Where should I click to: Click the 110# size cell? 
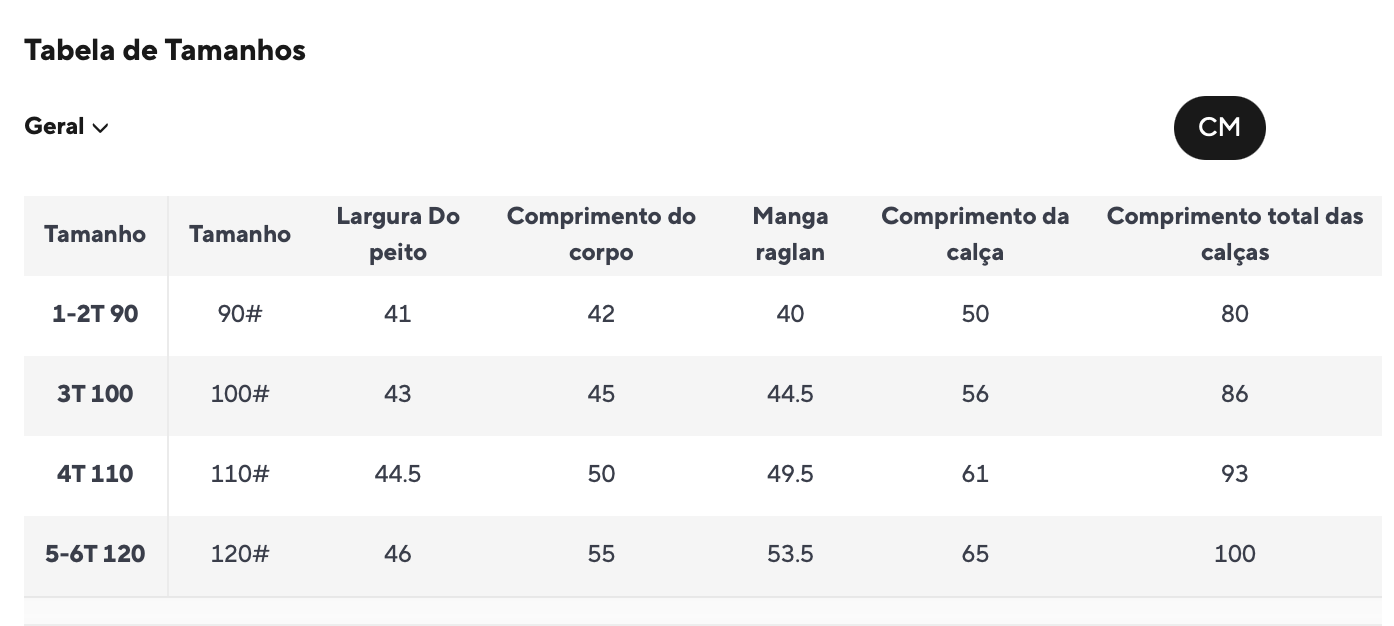click(x=240, y=474)
